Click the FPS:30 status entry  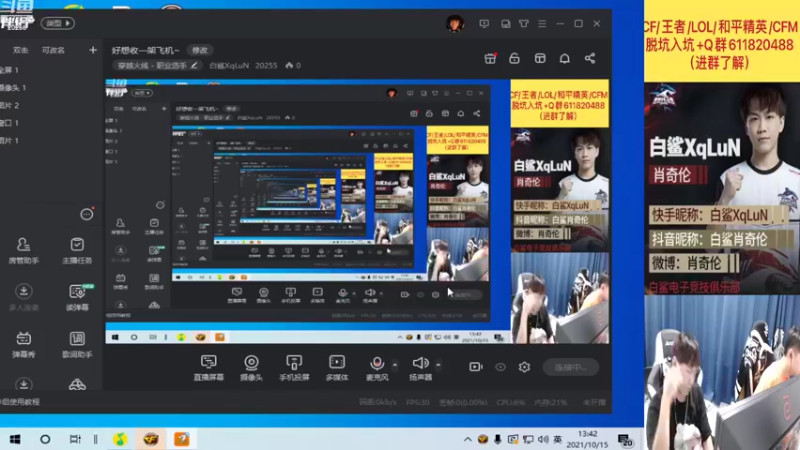pyautogui.click(x=417, y=402)
